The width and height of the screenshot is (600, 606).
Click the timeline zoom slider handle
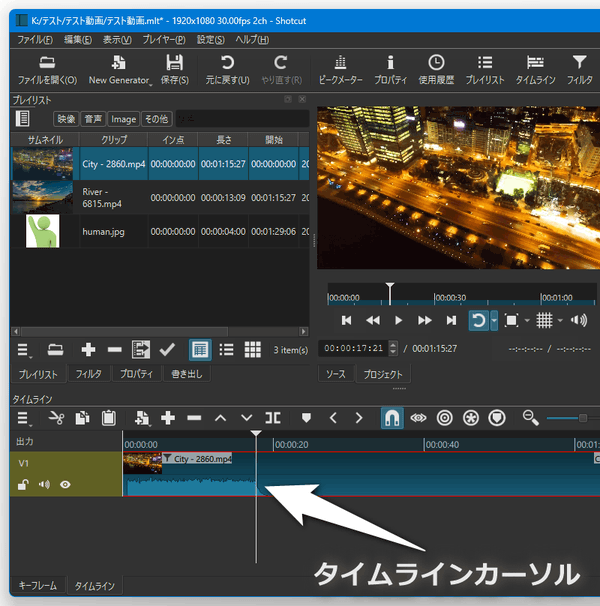click(583, 418)
